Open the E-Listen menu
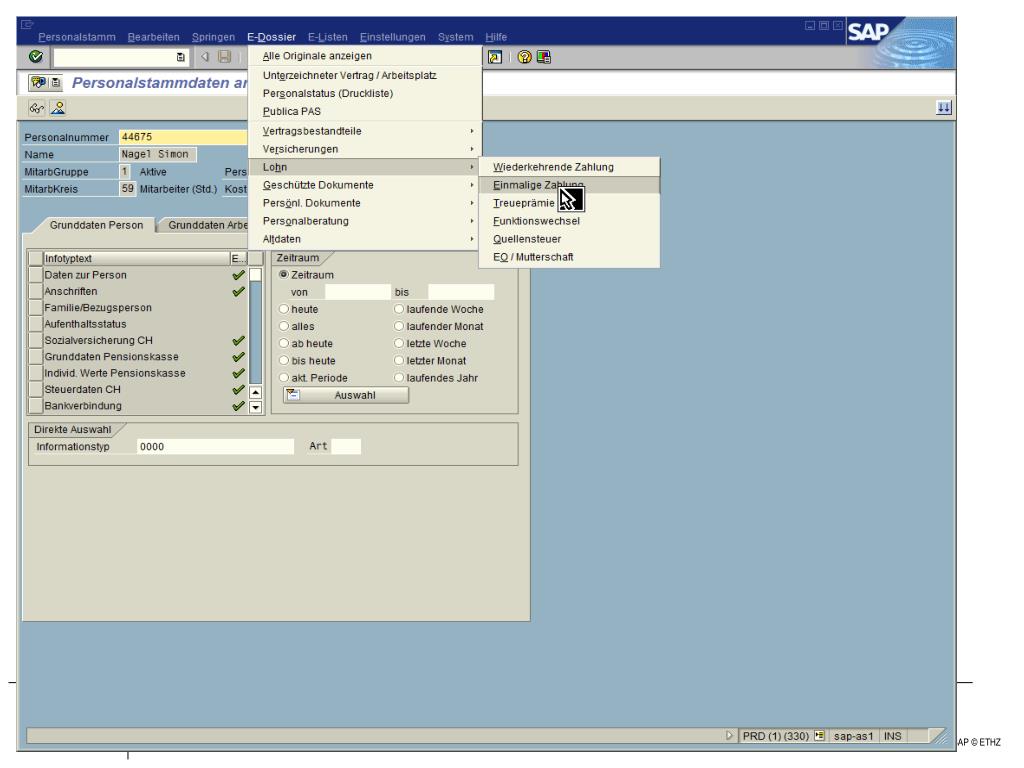1024x768 pixels. coord(328,37)
